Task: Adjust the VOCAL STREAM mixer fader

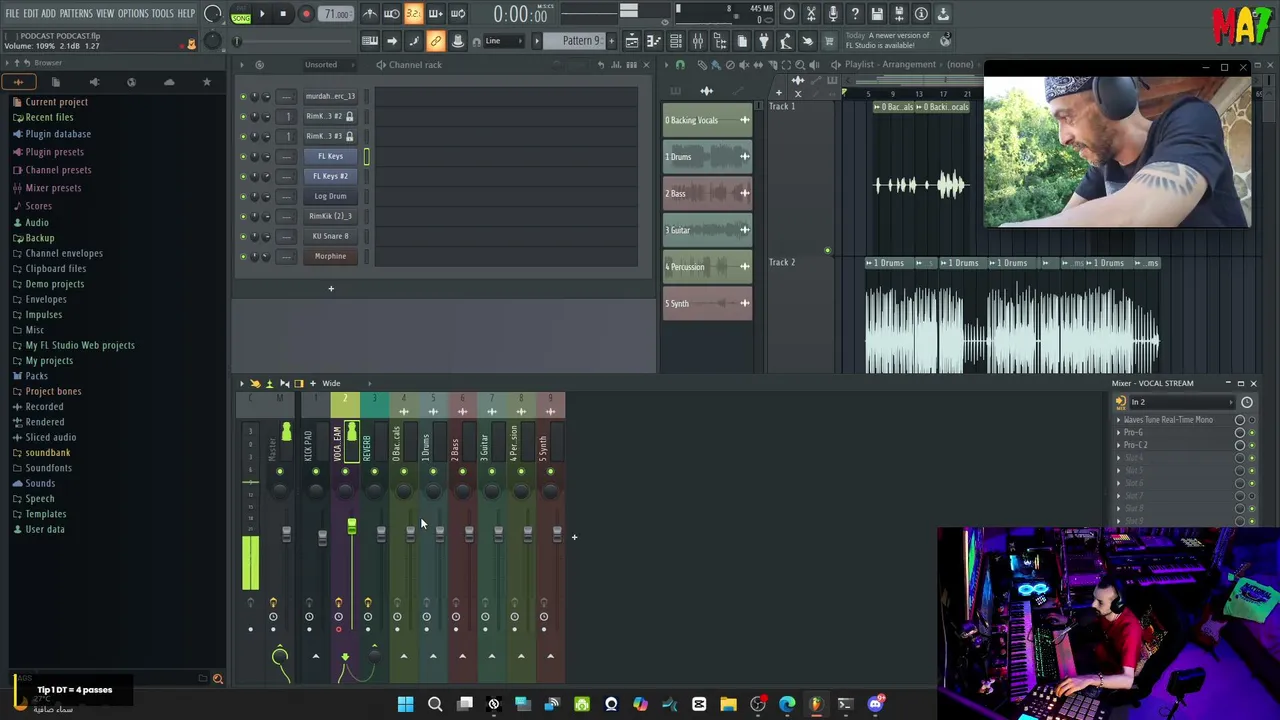Action: (x=351, y=527)
